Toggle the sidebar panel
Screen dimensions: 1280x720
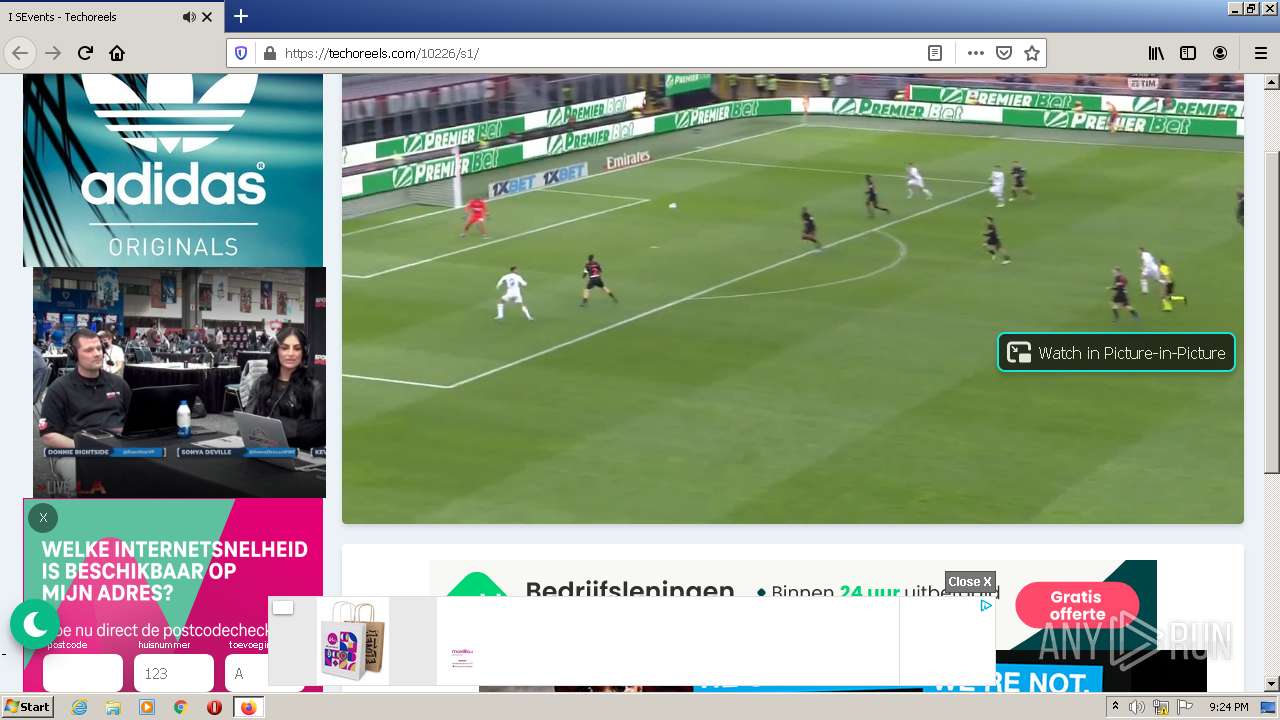(x=1188, y=53)
